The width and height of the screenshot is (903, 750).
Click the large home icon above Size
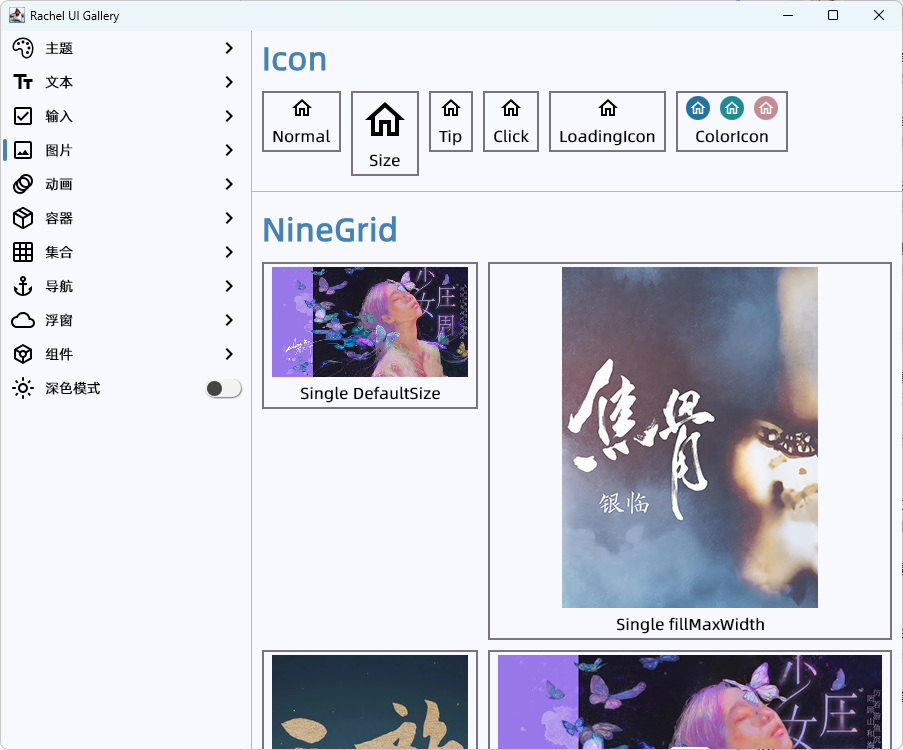(385, 119)
